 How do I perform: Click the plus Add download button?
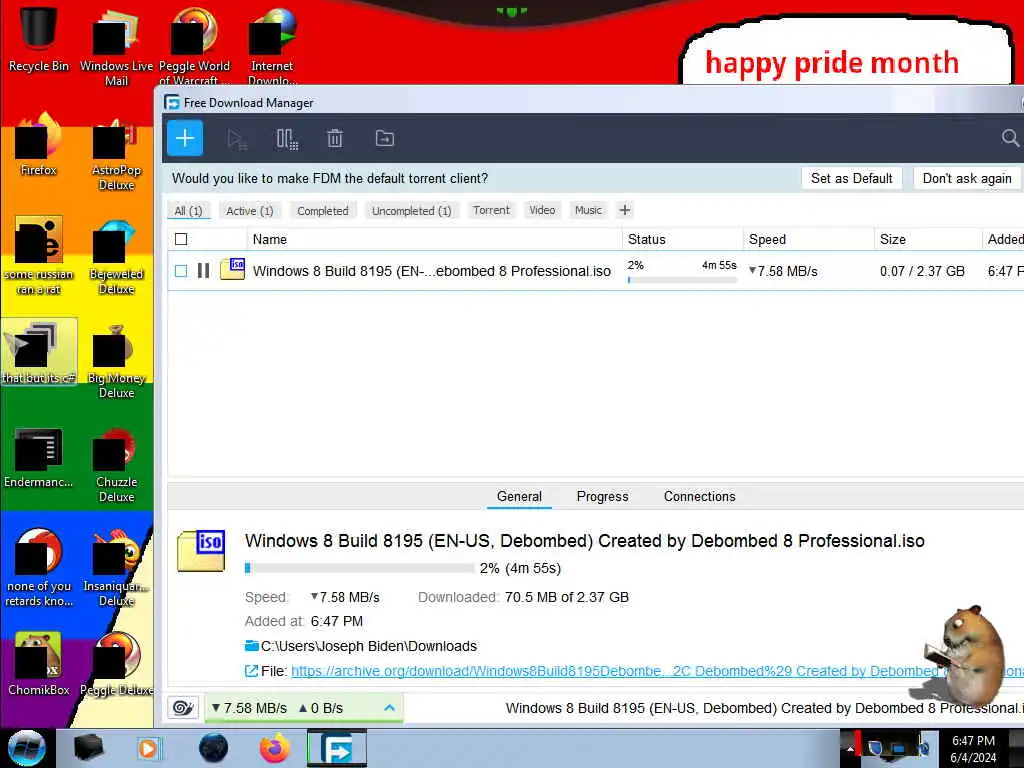click(x=185, y=138)
